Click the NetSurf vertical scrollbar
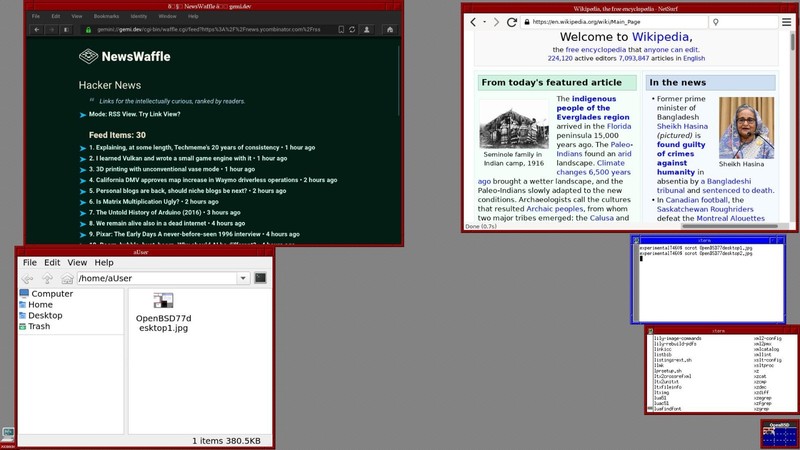 [x=792, y=128]
